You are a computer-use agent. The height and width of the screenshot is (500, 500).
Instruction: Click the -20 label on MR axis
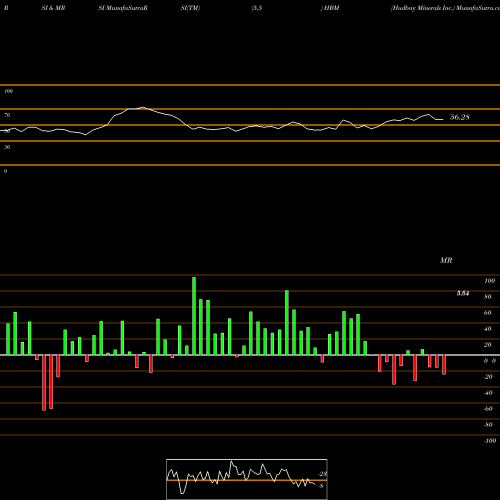(x=488, y=377)
